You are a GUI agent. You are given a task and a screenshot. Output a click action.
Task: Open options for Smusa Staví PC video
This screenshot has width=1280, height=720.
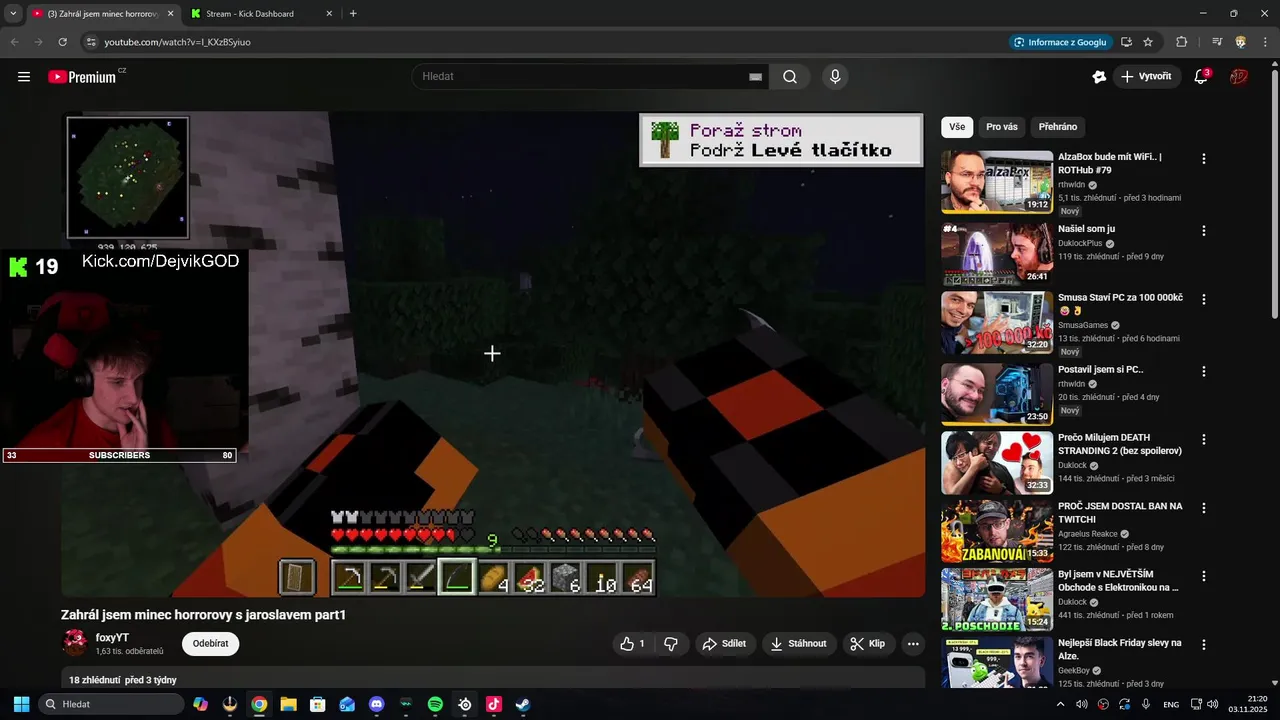1204,300
